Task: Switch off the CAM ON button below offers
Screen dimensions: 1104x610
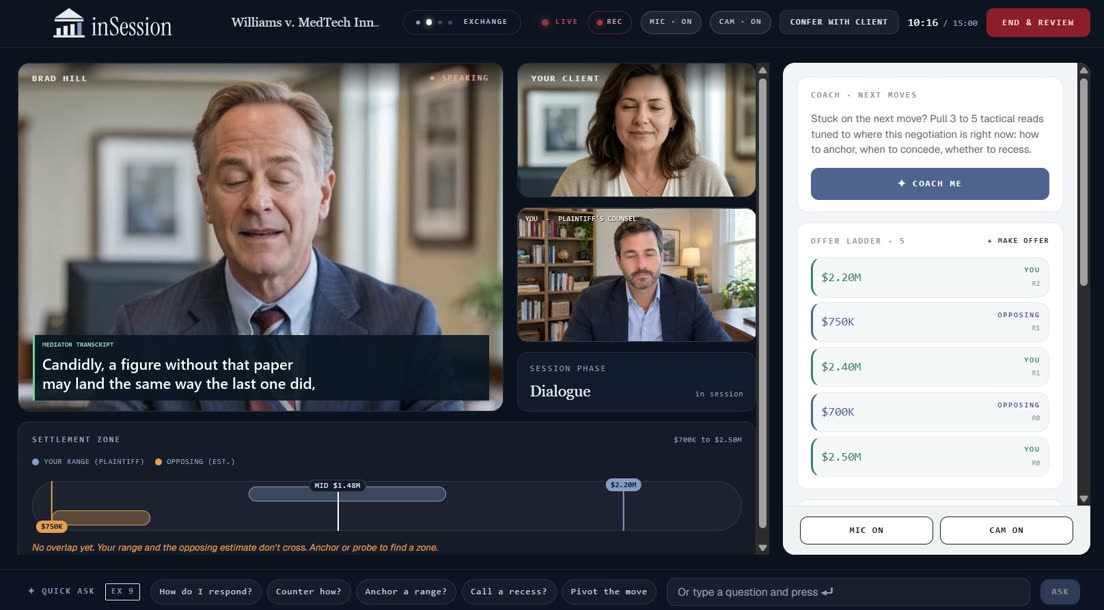Action: tap(1006, 530)
